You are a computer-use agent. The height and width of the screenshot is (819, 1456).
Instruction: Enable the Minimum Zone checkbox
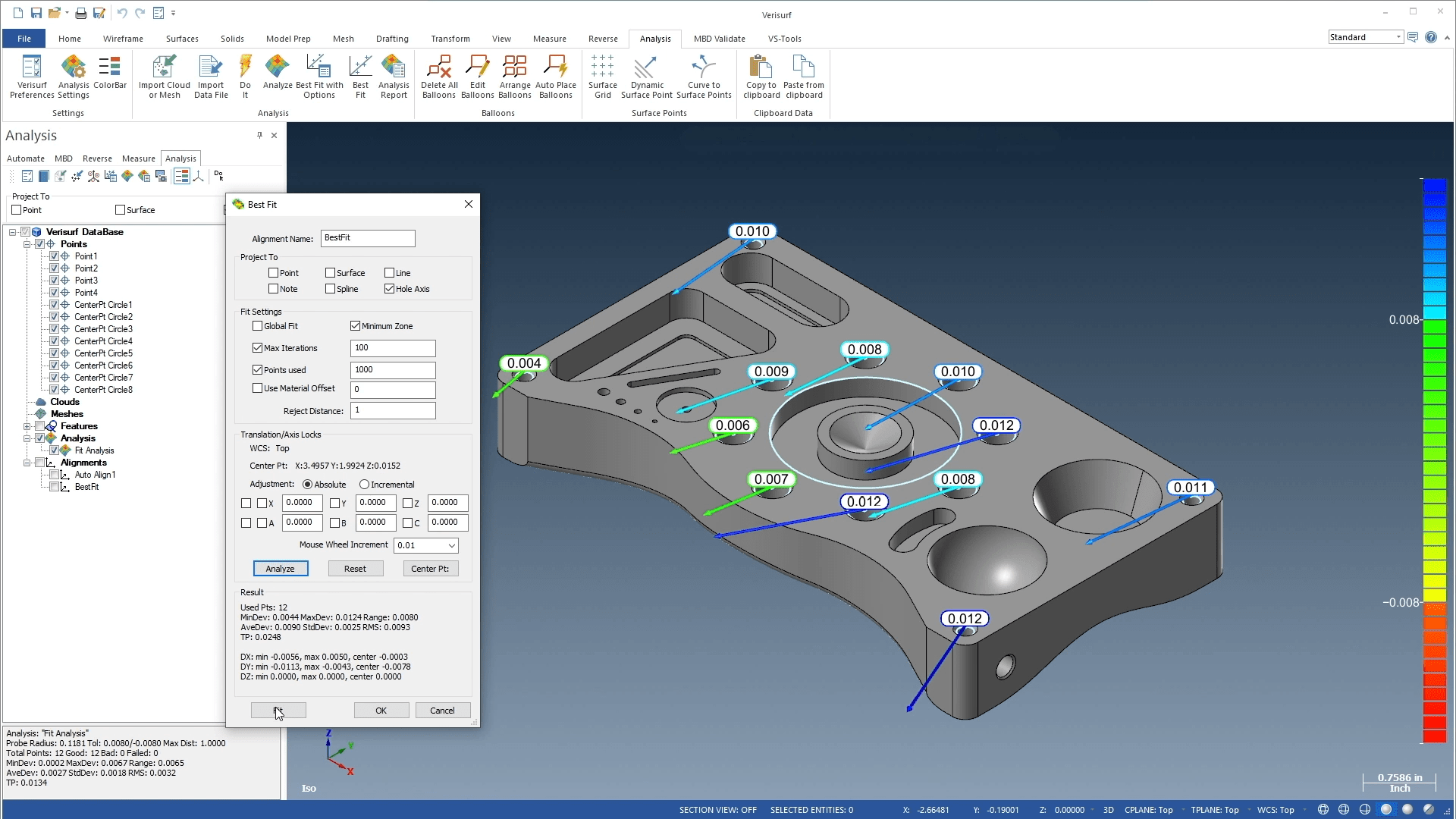click(x=354, y=325)
